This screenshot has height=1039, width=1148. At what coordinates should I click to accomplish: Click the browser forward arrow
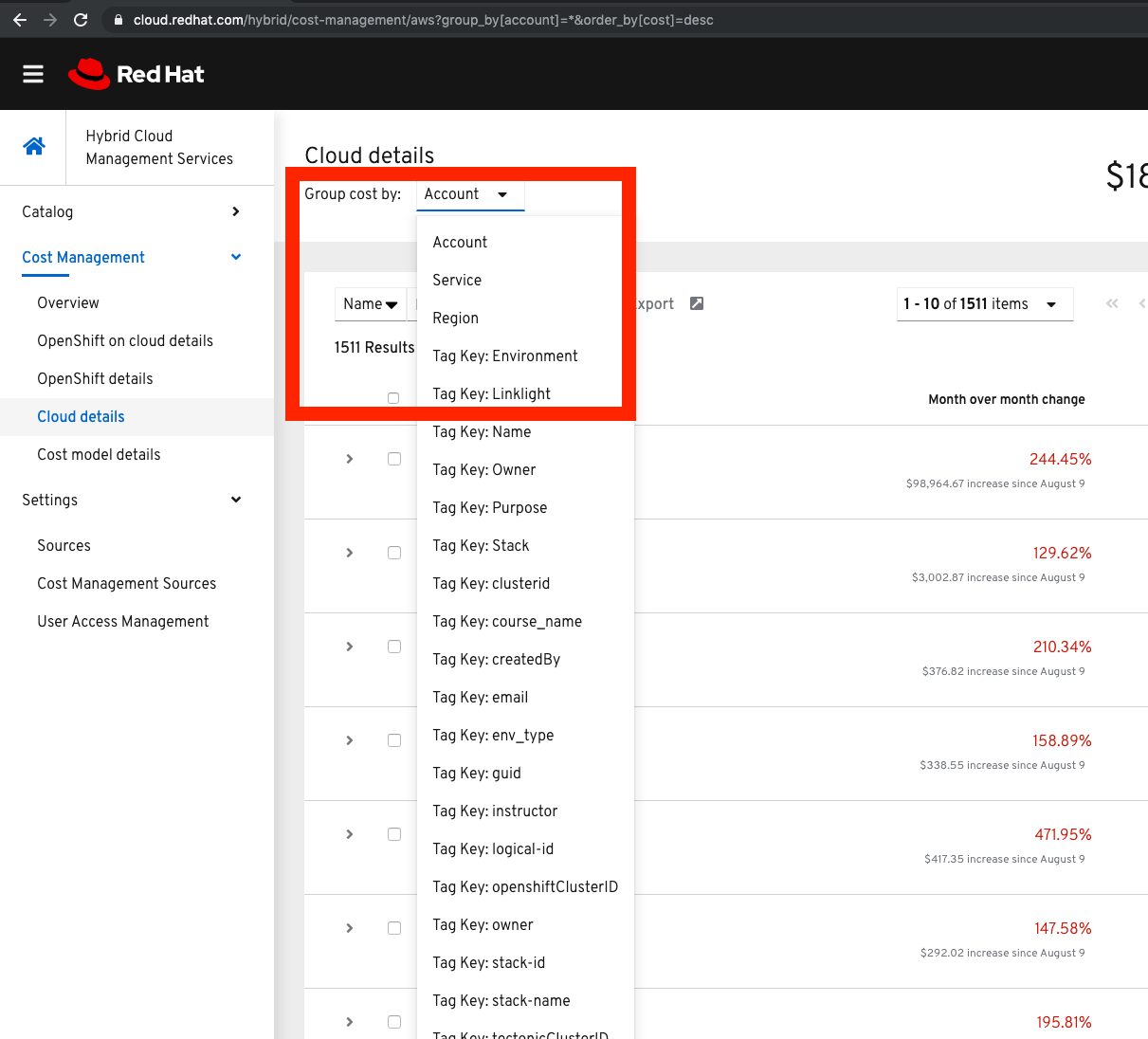(x=50, y=20)
